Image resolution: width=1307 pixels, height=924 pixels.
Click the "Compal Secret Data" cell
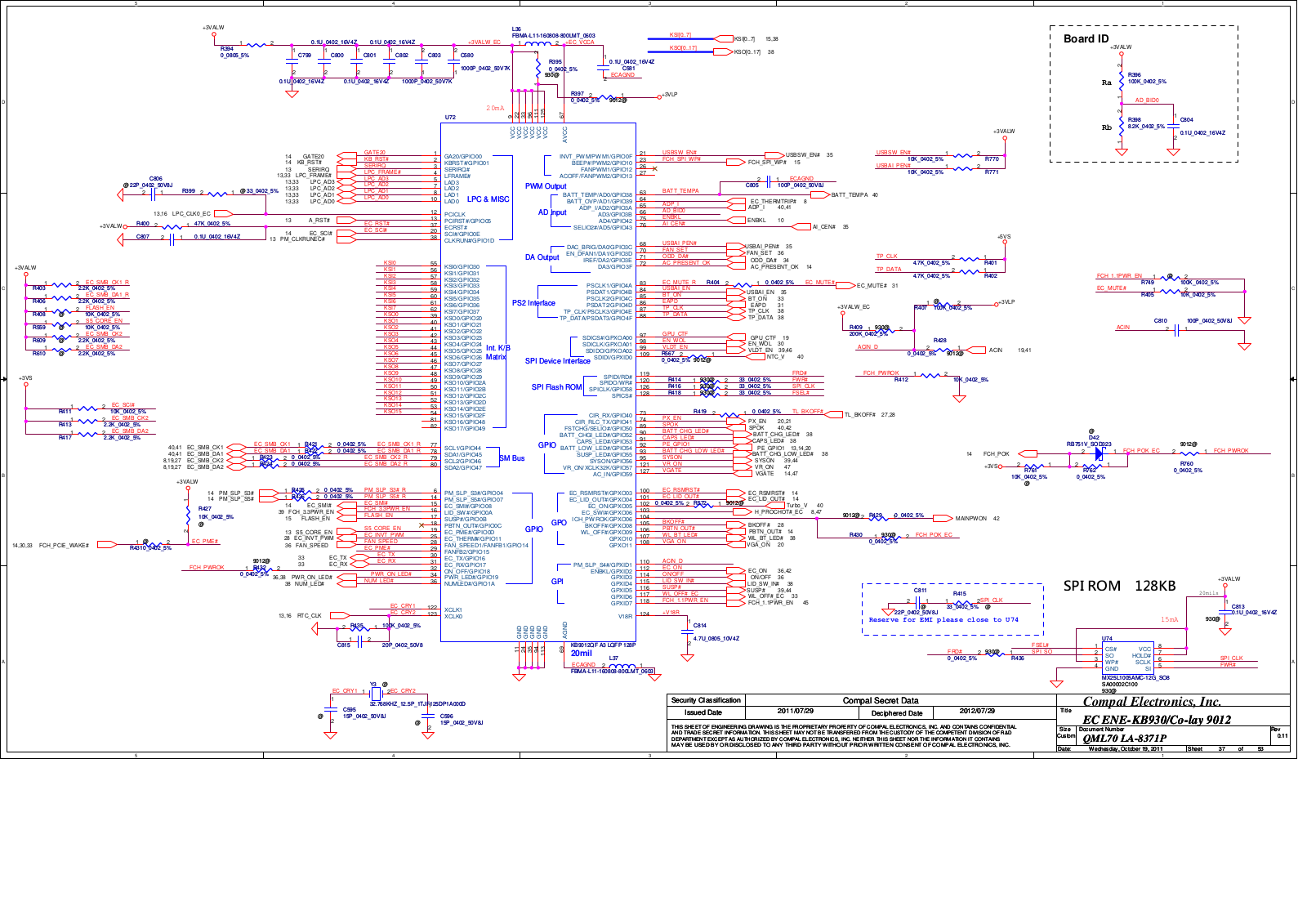click(881, 700)
